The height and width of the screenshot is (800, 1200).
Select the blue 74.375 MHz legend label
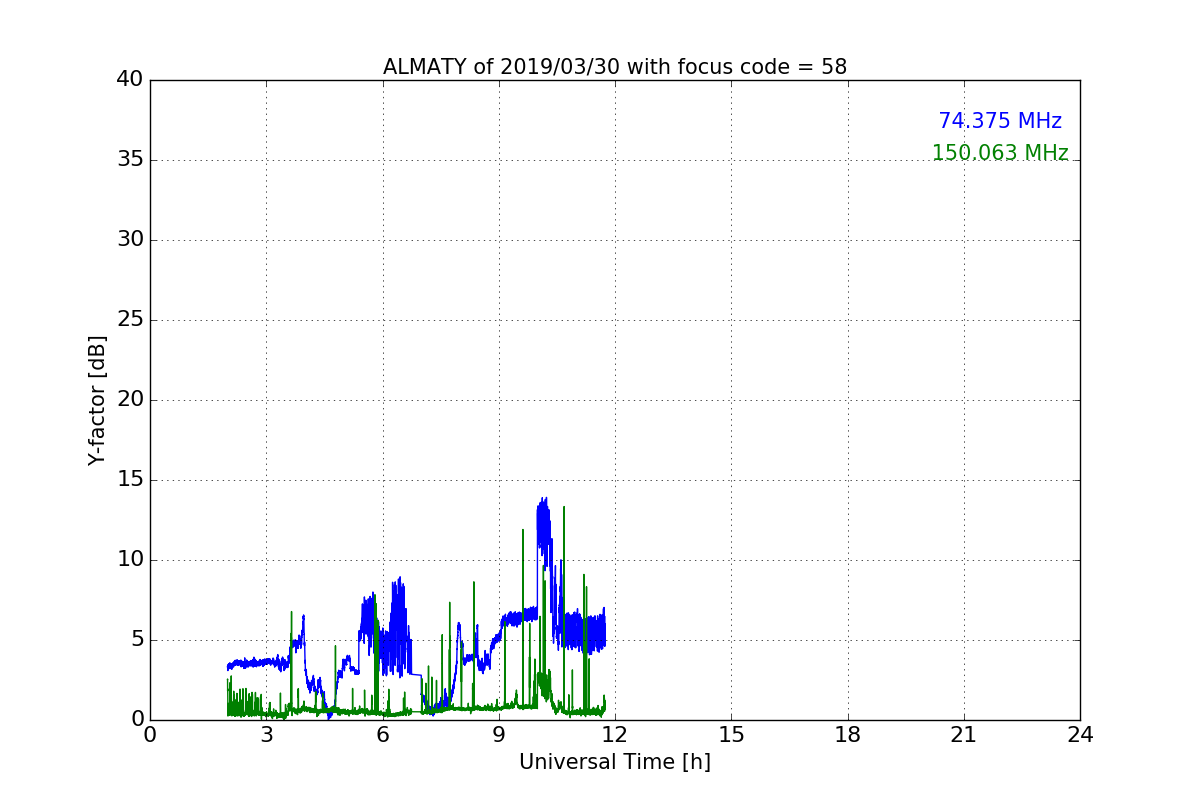[x=1000, y=121]
